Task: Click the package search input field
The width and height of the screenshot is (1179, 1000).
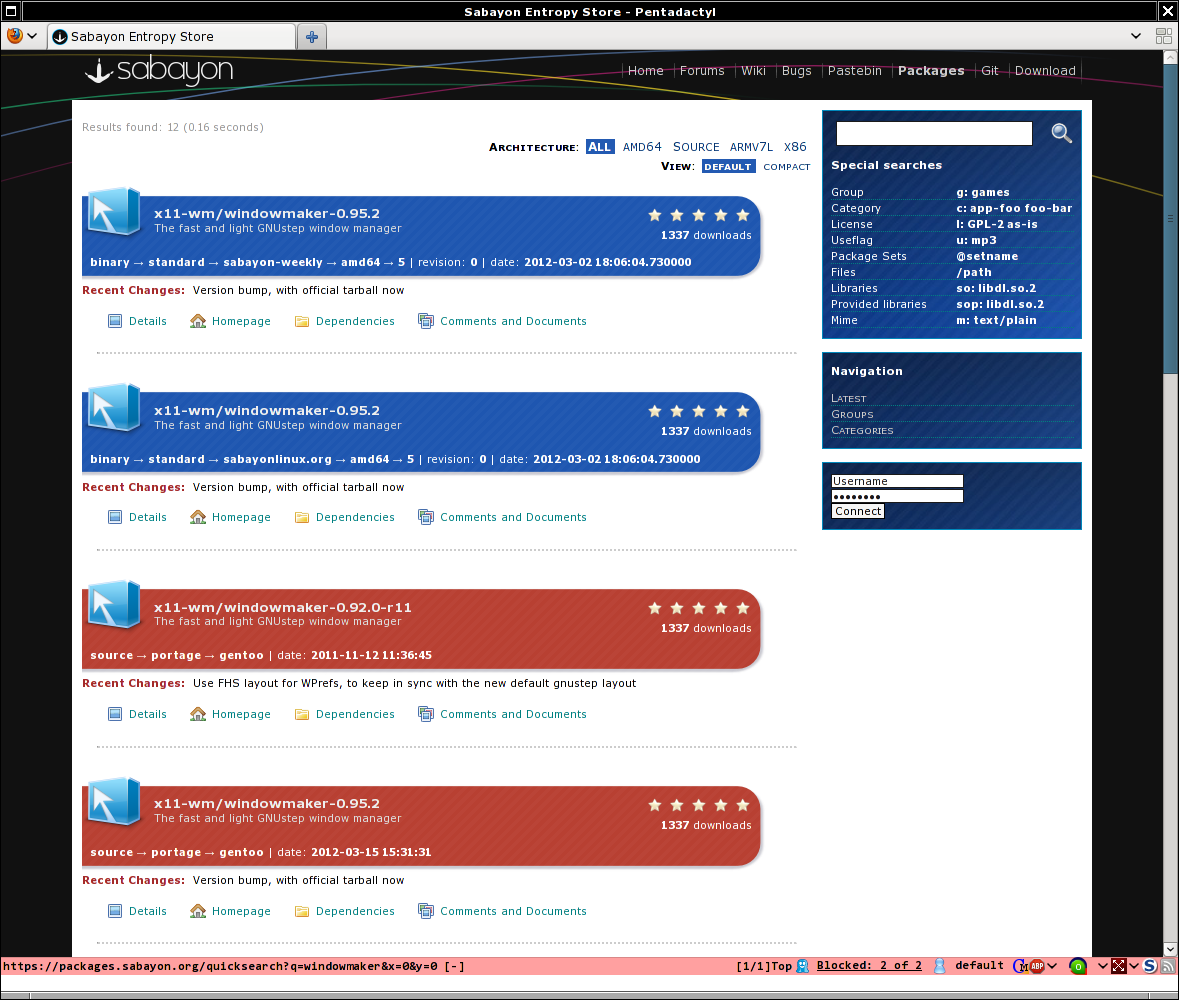Action: point(934,133)
